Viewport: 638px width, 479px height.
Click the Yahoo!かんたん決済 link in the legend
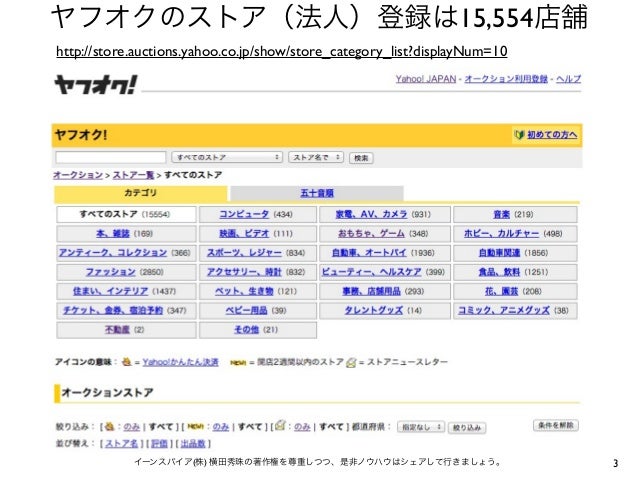pos(180,362)
